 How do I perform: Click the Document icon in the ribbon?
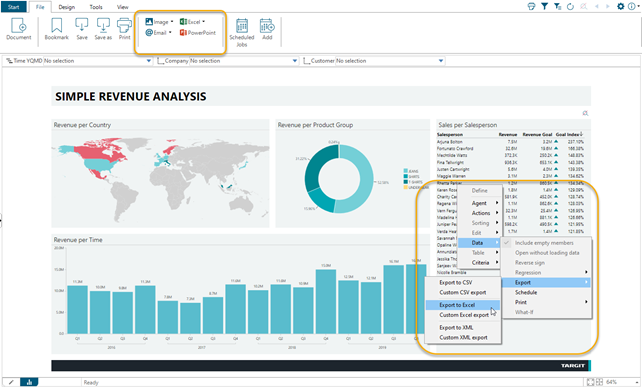[18, 25]
